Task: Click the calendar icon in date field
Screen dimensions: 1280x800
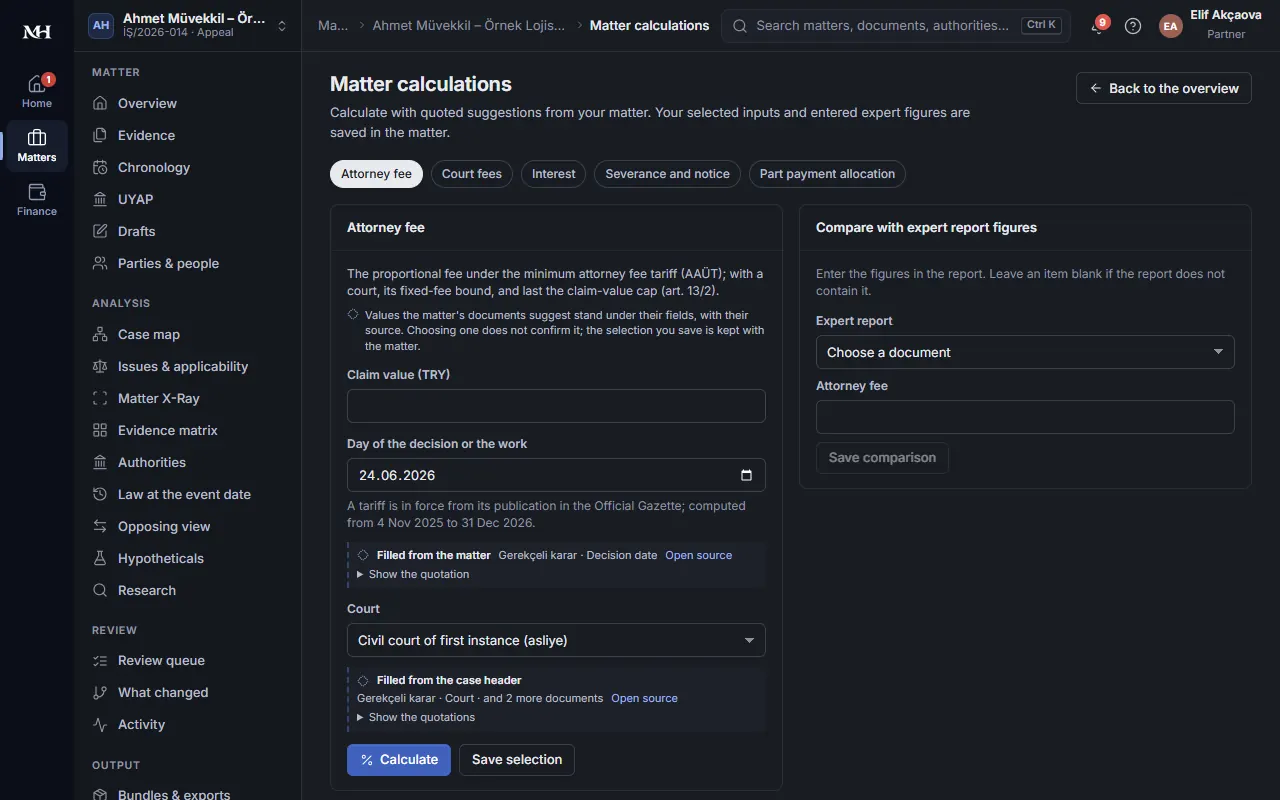Action: (x=746, y=475)
